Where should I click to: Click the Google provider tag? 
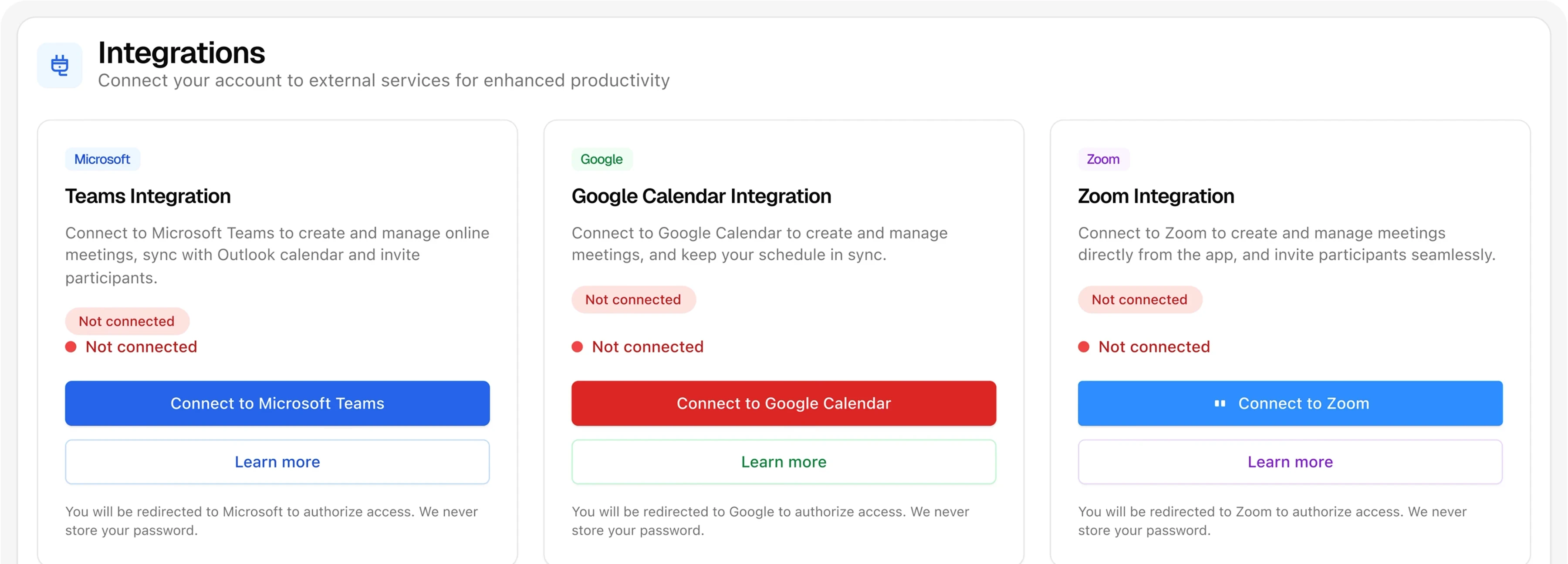point(602,159)
